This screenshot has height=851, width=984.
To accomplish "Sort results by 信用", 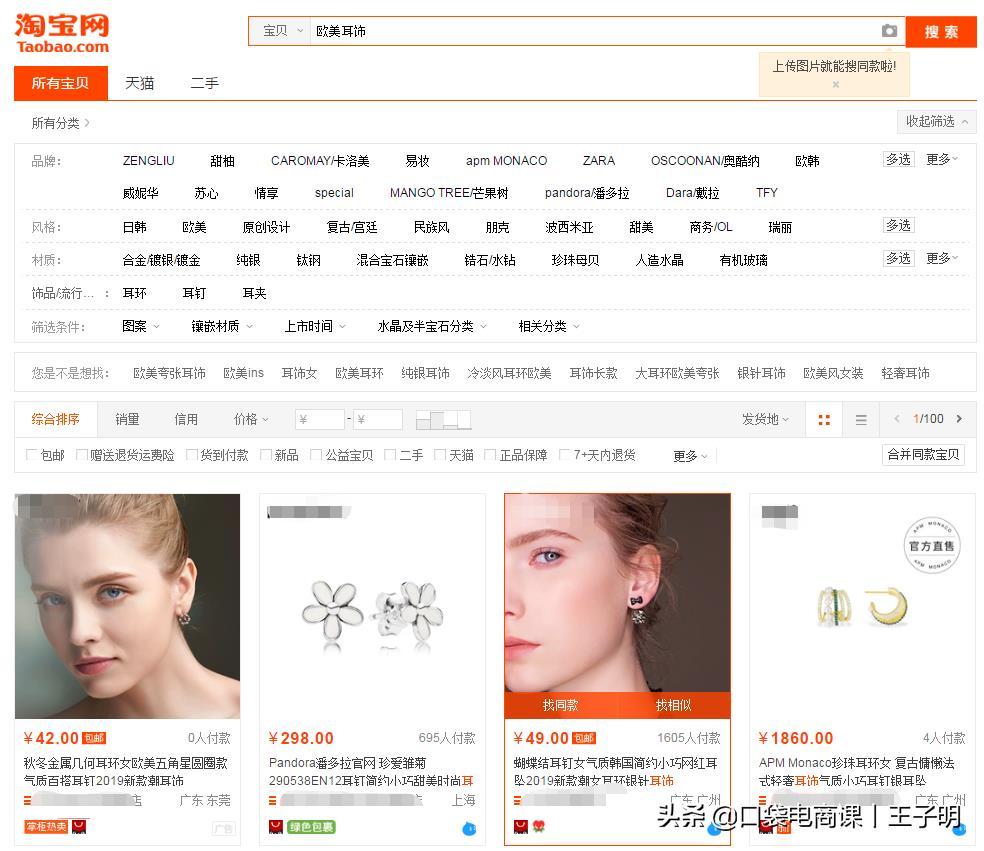I will coord(186,419).
